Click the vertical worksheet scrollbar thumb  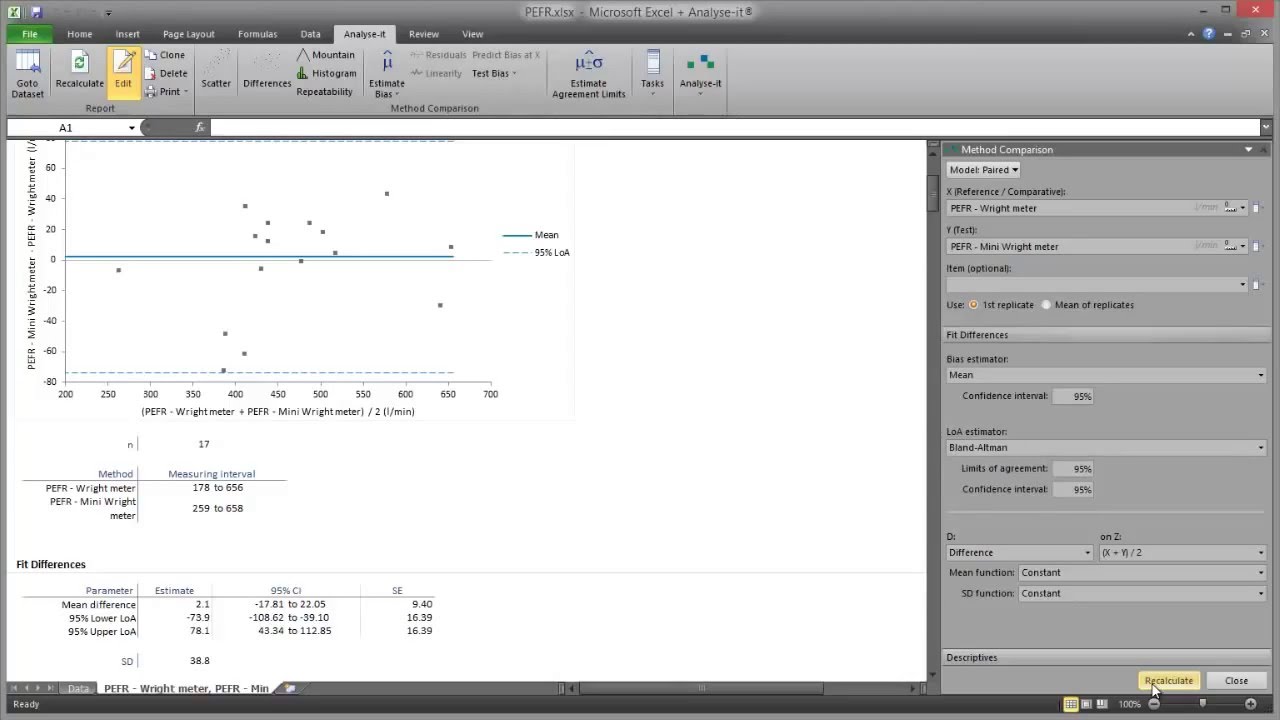933,194
